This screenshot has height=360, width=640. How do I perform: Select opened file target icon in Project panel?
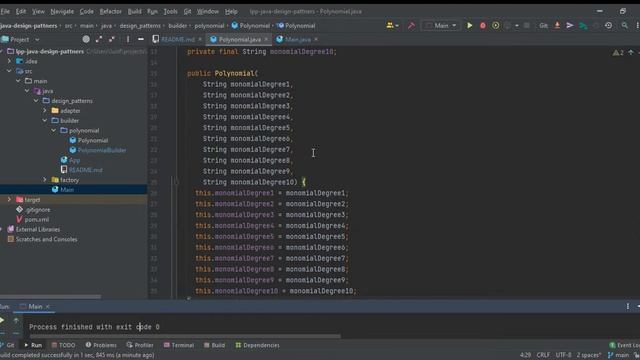pos(86,39)
